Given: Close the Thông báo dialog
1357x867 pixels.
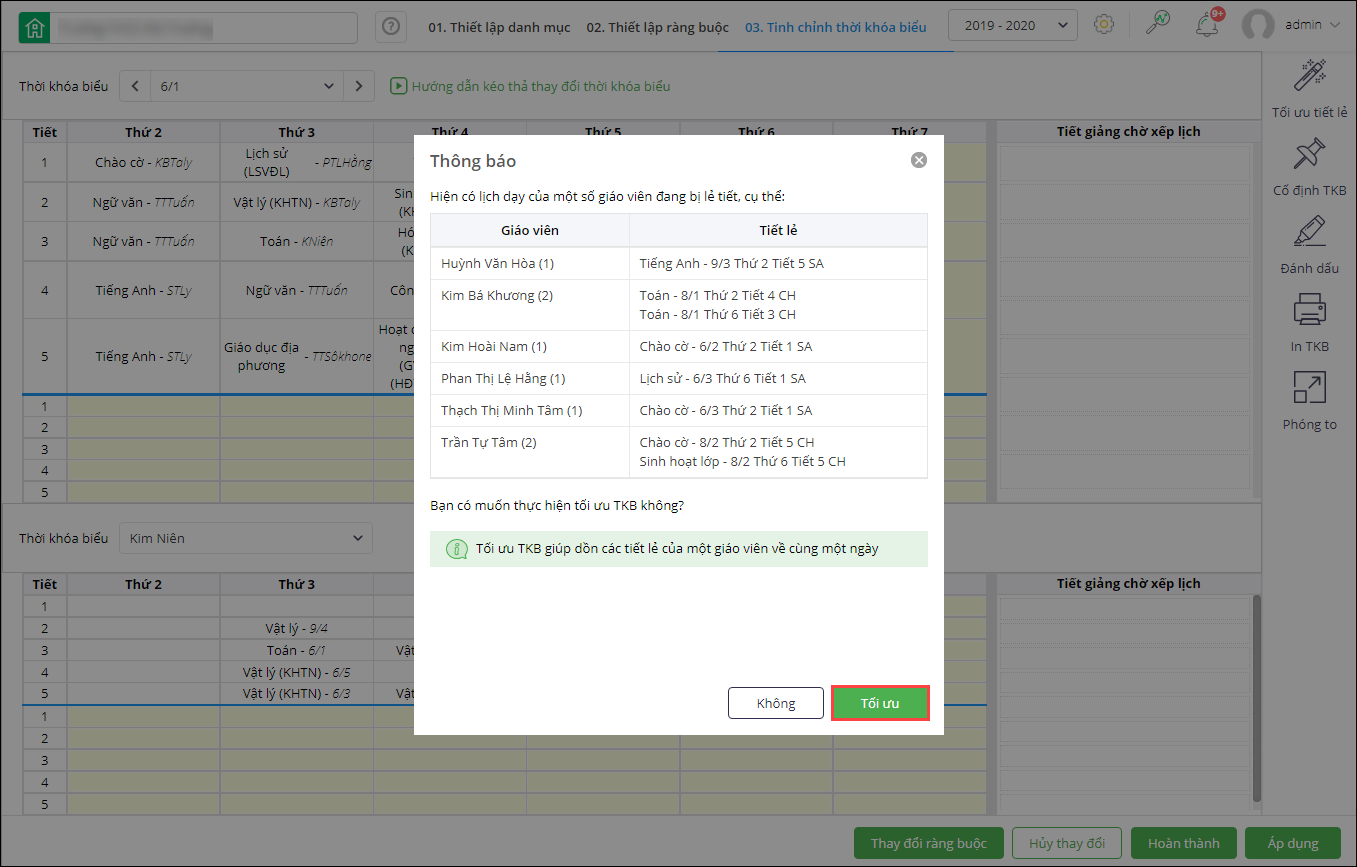Looking at the screenshot, I should pyautogui.click(x=918, y=161).
